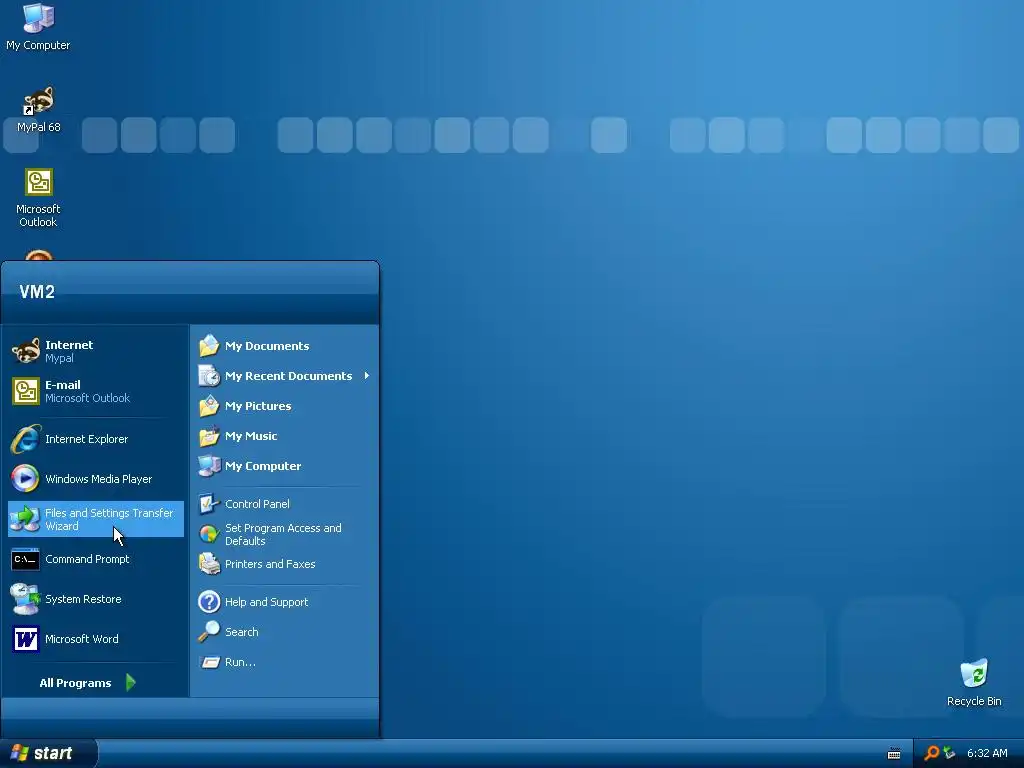Image resolution: width=1024 pixels, height=768 pixels.
Task: Click the Control Panel text label
Action: point(257,504)
